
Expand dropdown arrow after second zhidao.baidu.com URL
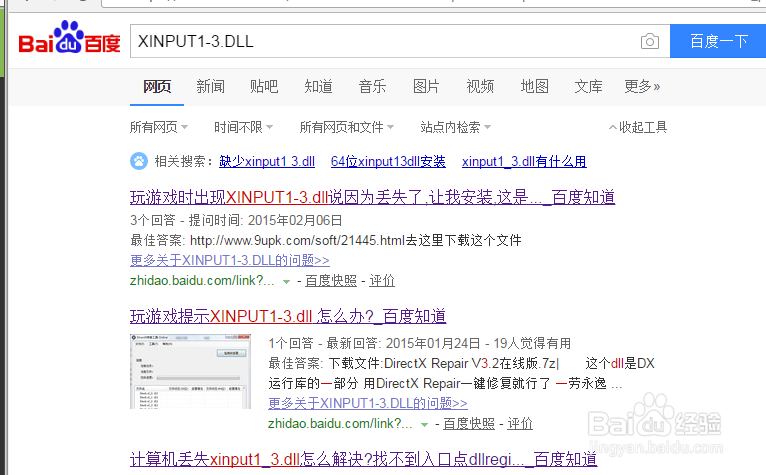(425, 424)
